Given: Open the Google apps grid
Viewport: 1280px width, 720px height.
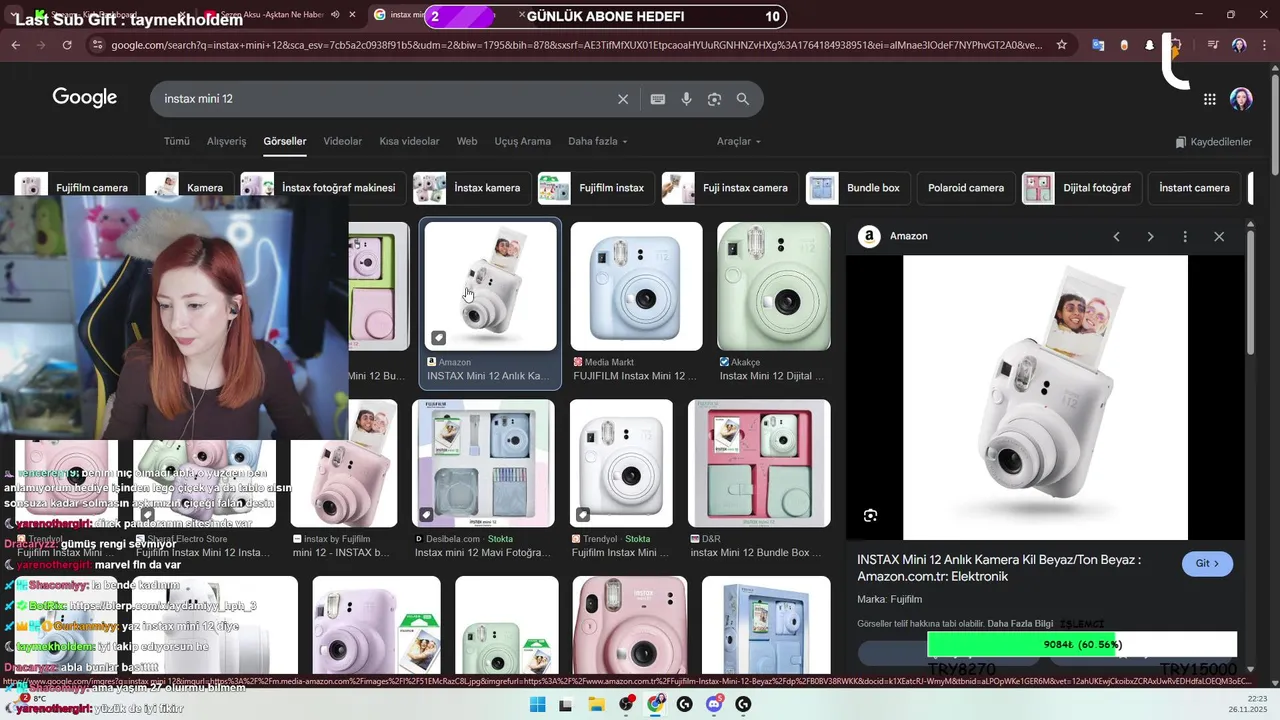Looking at the screenshot, I should 1210,99.
